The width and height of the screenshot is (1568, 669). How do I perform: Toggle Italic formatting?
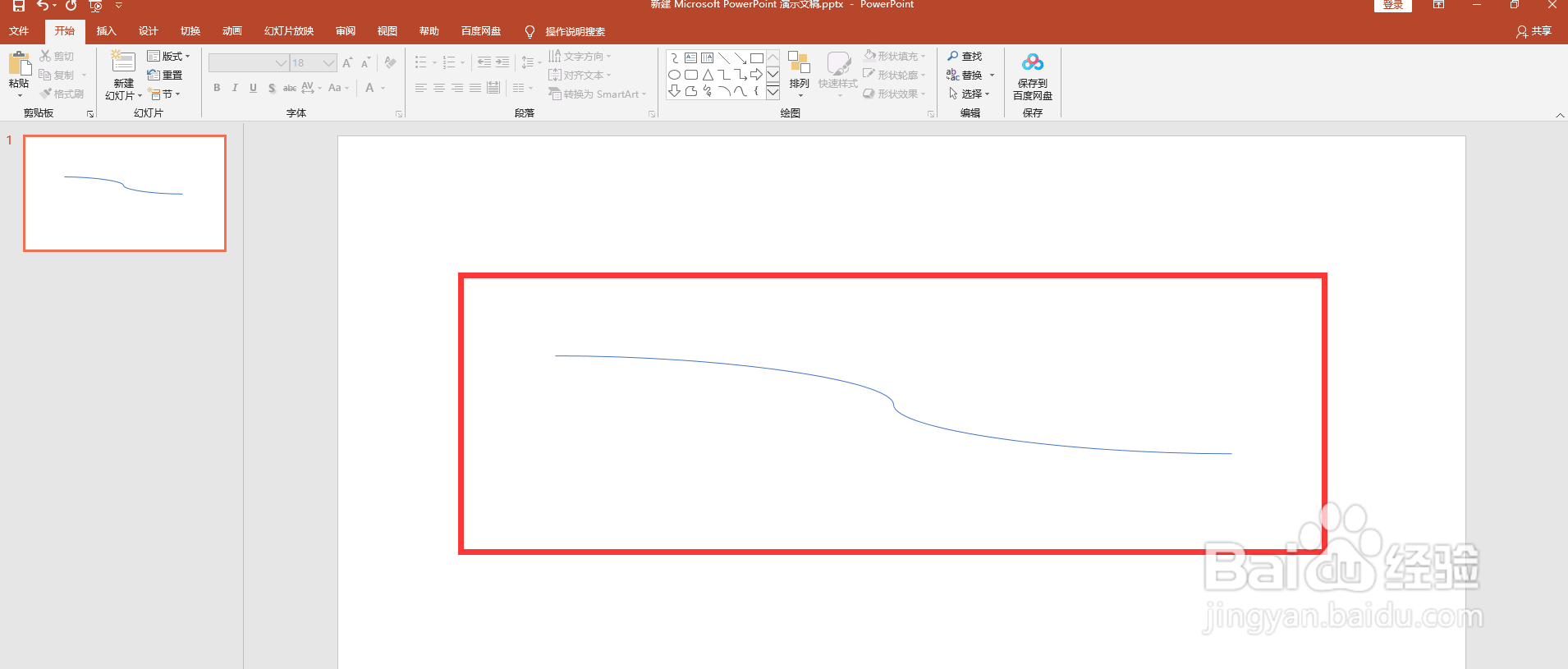click(x=235, y=88)
